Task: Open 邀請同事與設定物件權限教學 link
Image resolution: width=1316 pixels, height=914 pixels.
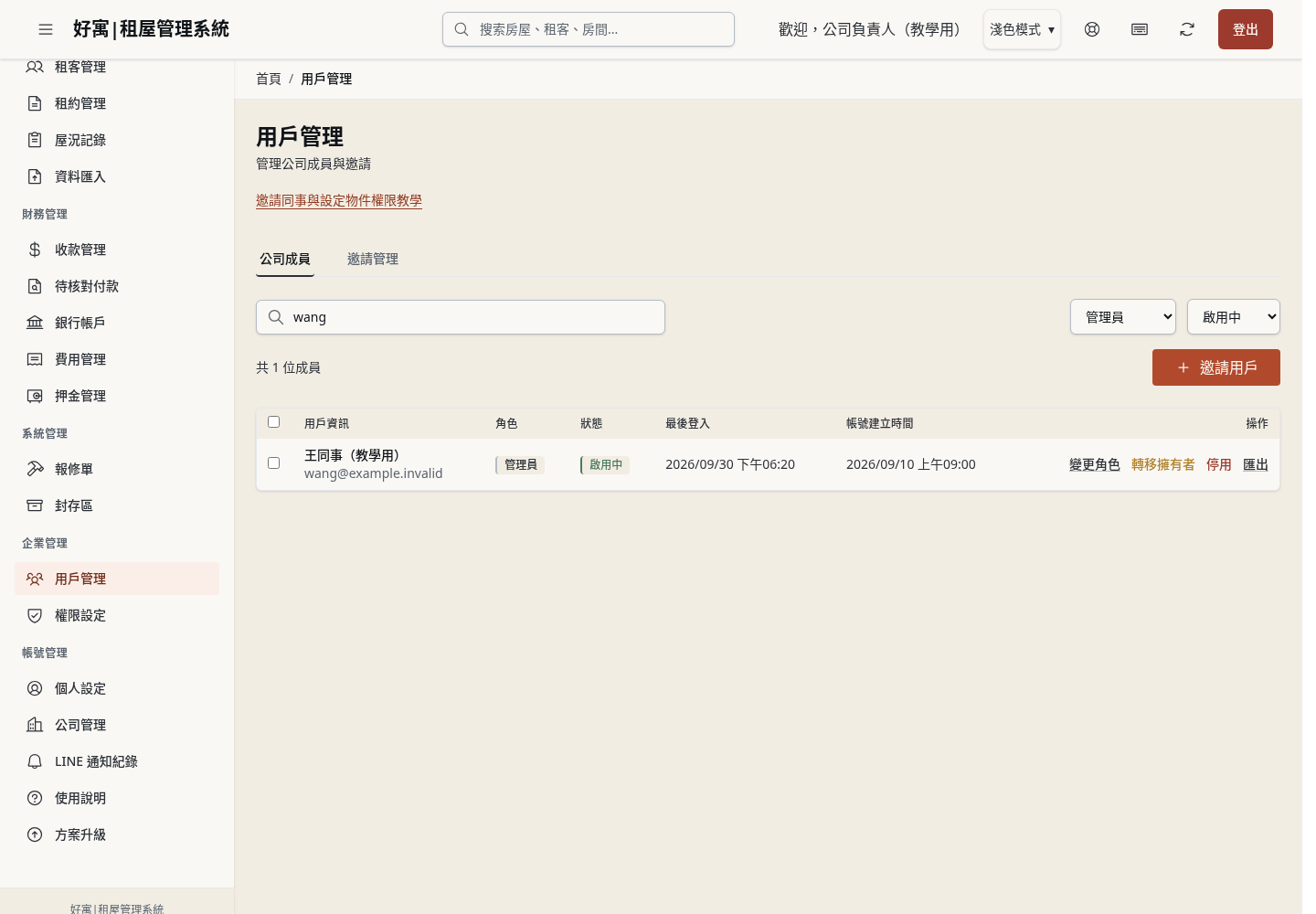Action: [339, 200]
